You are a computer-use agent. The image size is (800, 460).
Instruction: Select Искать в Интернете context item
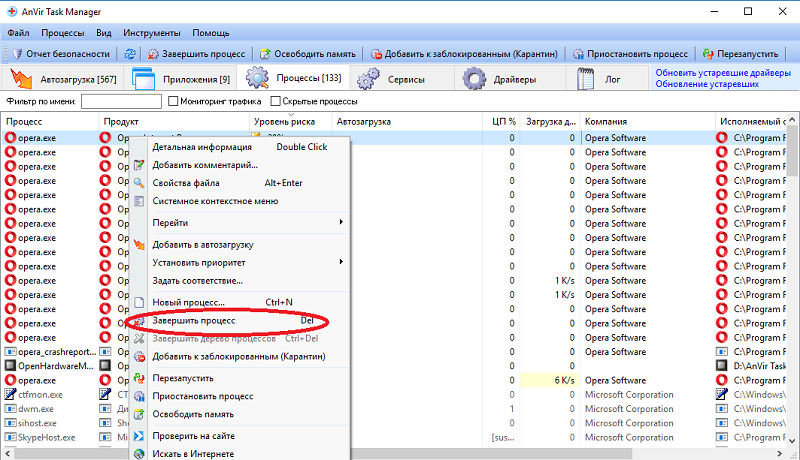coord(240,453)
